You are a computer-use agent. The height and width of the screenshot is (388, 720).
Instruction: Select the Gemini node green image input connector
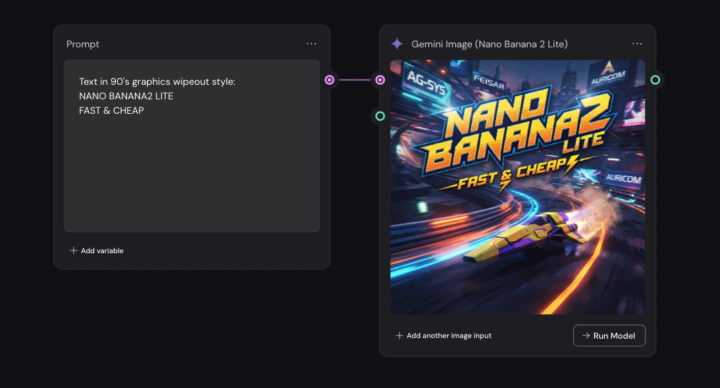[380, 116]
